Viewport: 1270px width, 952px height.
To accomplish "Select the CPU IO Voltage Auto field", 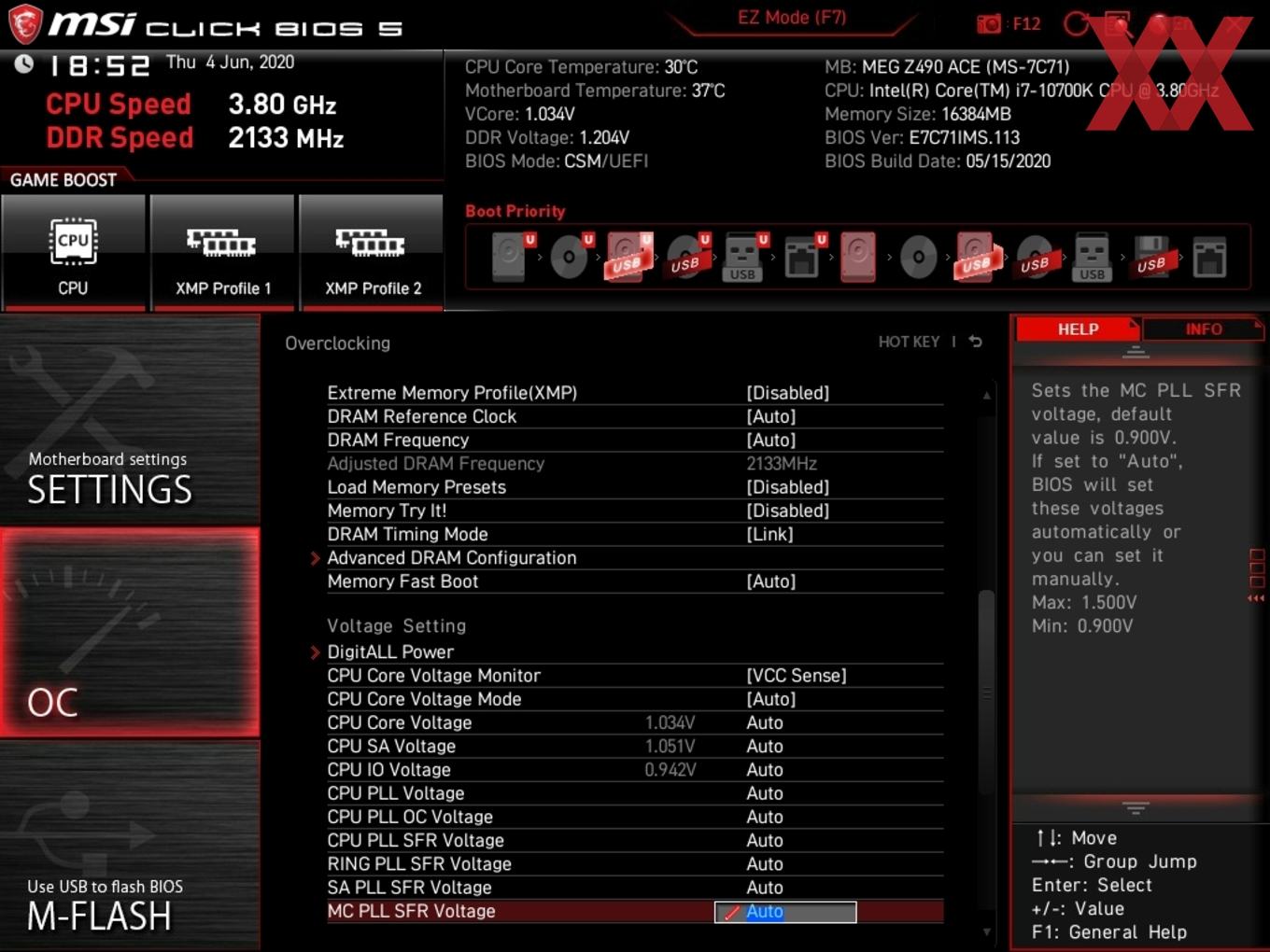I will pos(765,770).
